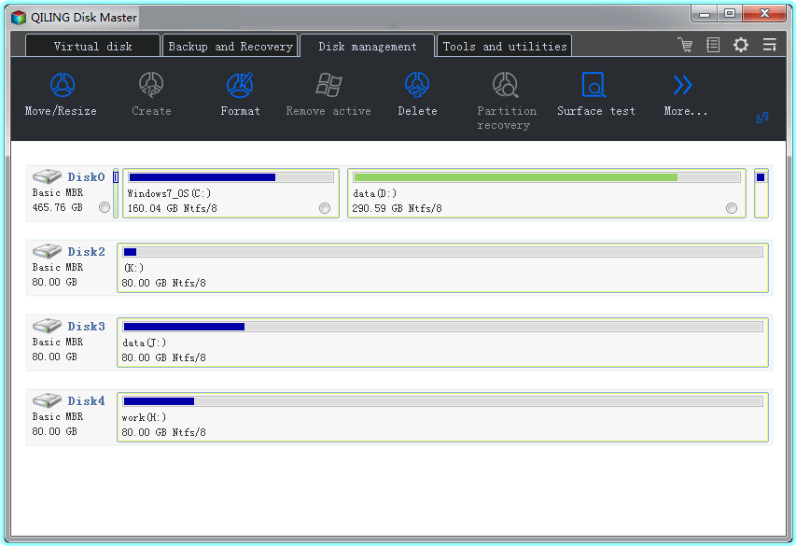The width and height of the screenshot is (796, 546).
Task: Click the Disk4 label
Action: tap(86, 400)
